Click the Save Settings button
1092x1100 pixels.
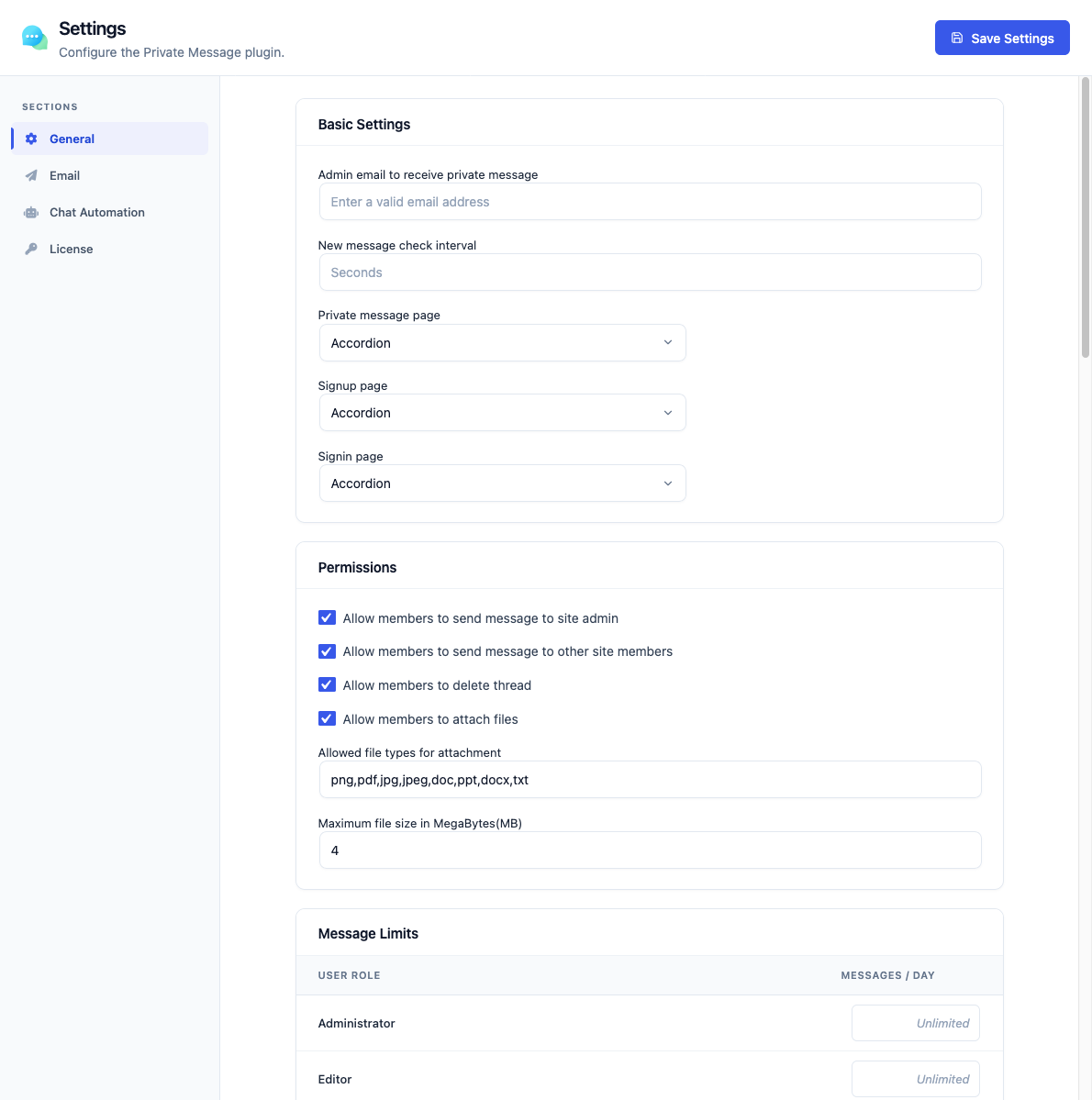point(1002,38)
